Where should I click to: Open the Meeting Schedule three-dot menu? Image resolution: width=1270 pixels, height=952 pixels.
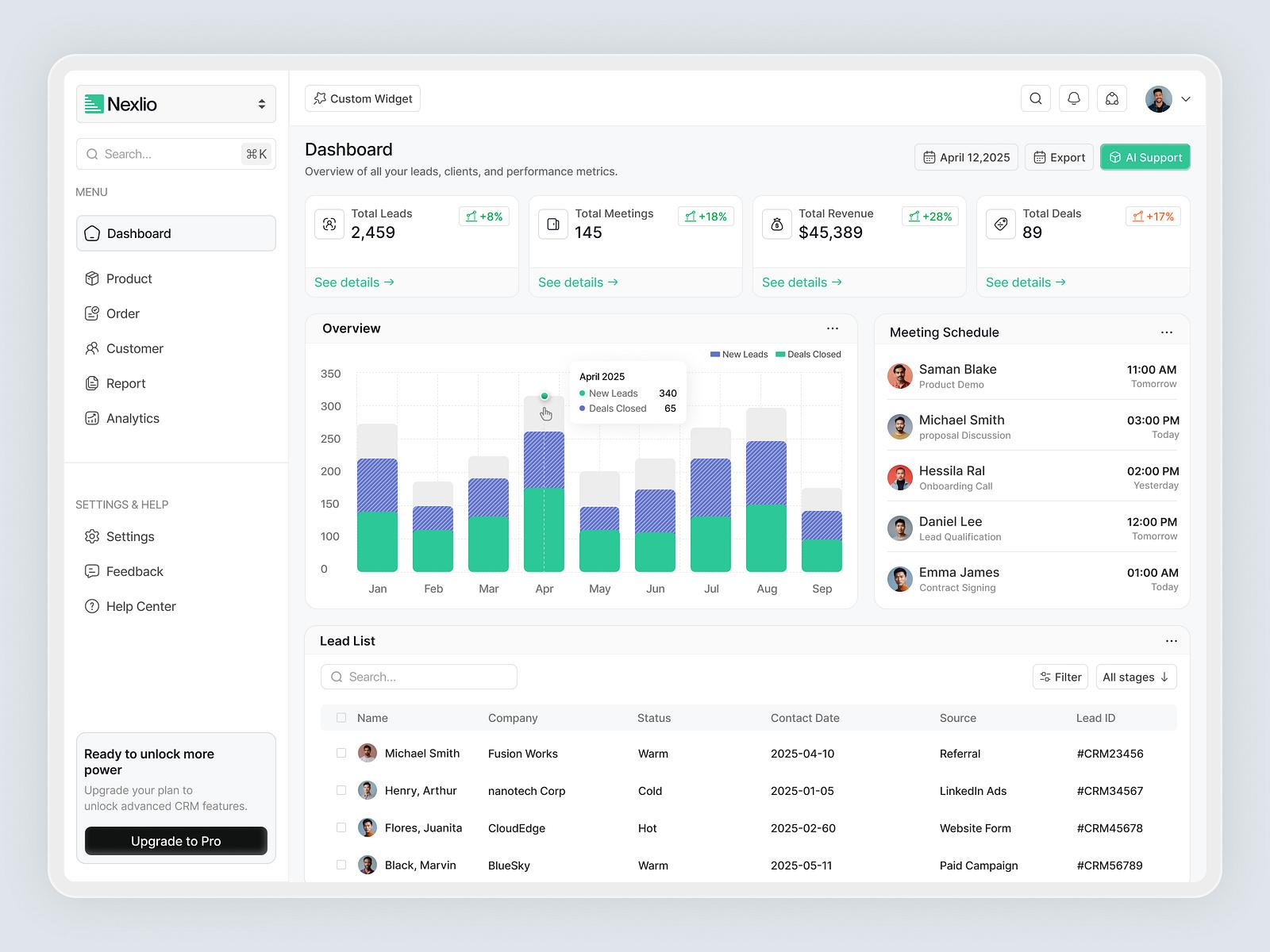(1166, 332)
